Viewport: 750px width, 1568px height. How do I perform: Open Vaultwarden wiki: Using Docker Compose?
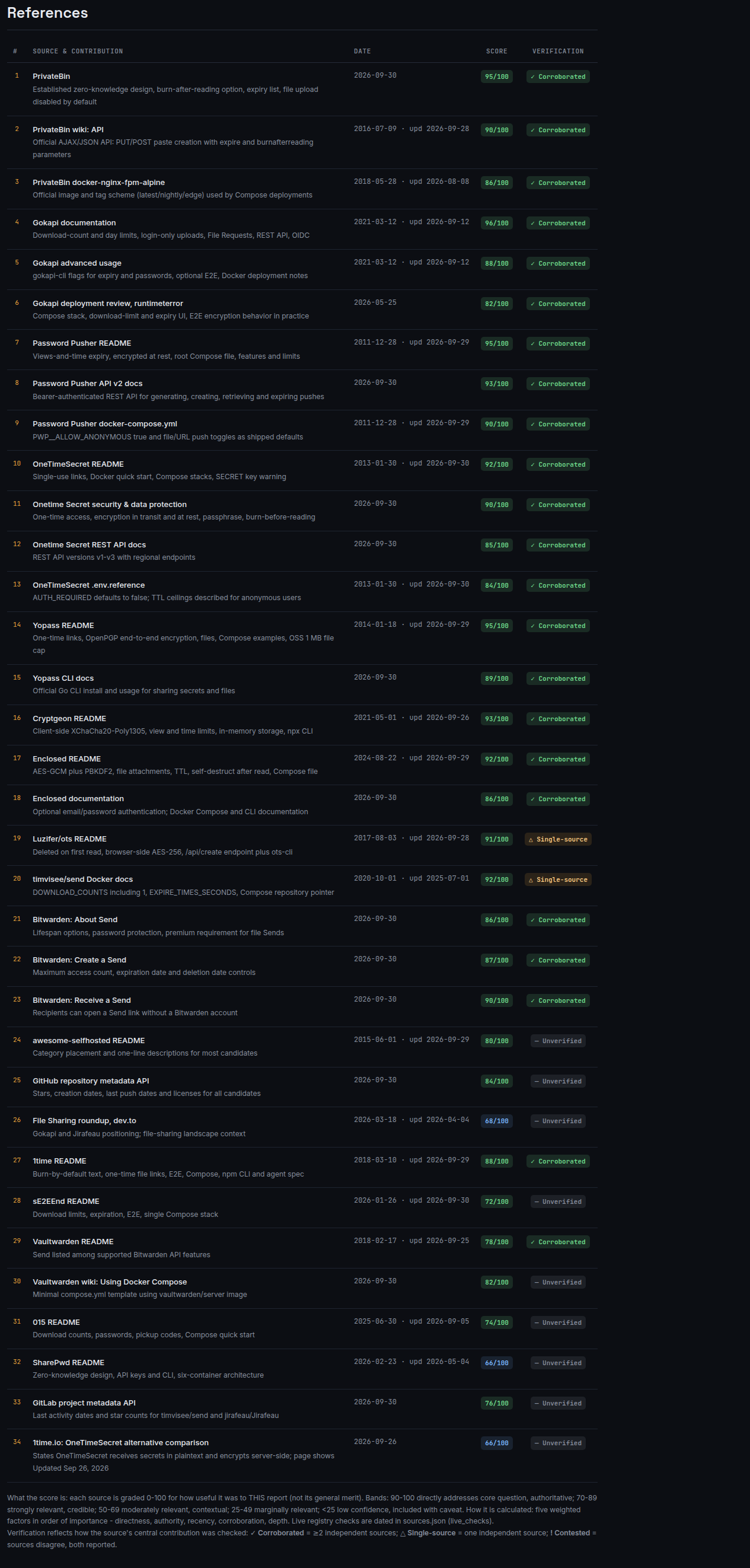110,1282
